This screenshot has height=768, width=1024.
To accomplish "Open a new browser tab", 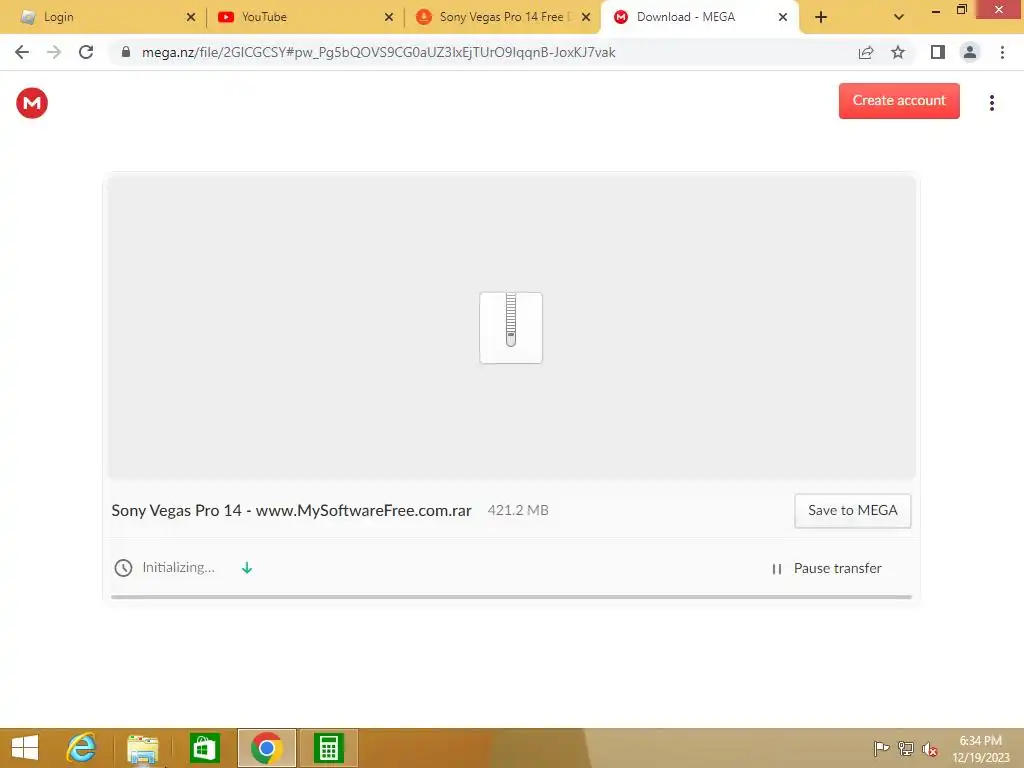I will pyautogui.click(x=821, y=17).
